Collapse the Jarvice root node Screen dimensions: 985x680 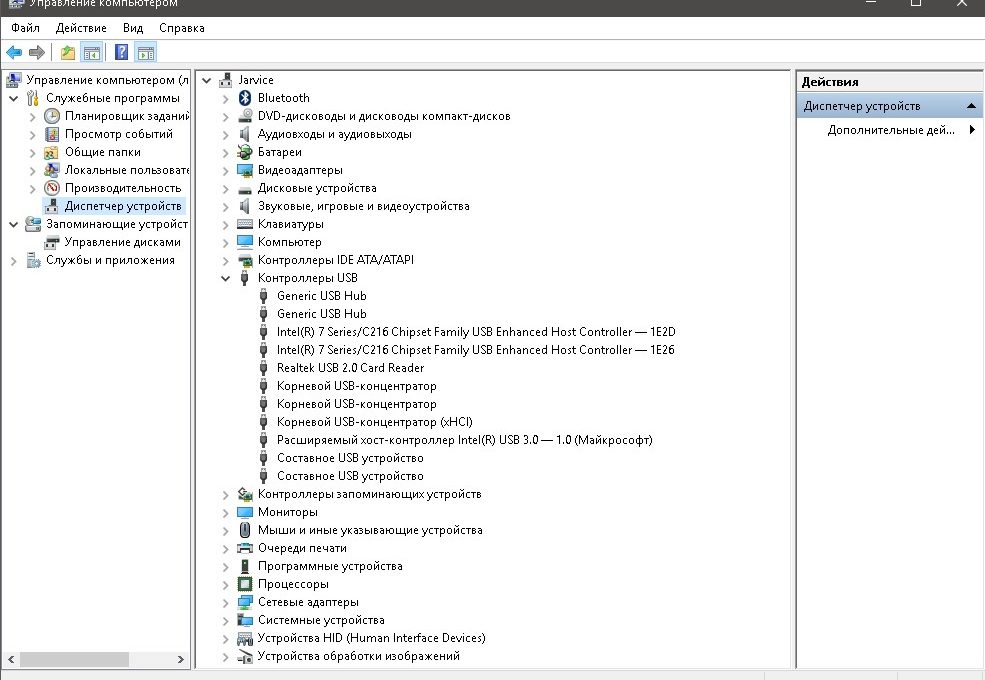click(x=207, y=80)
